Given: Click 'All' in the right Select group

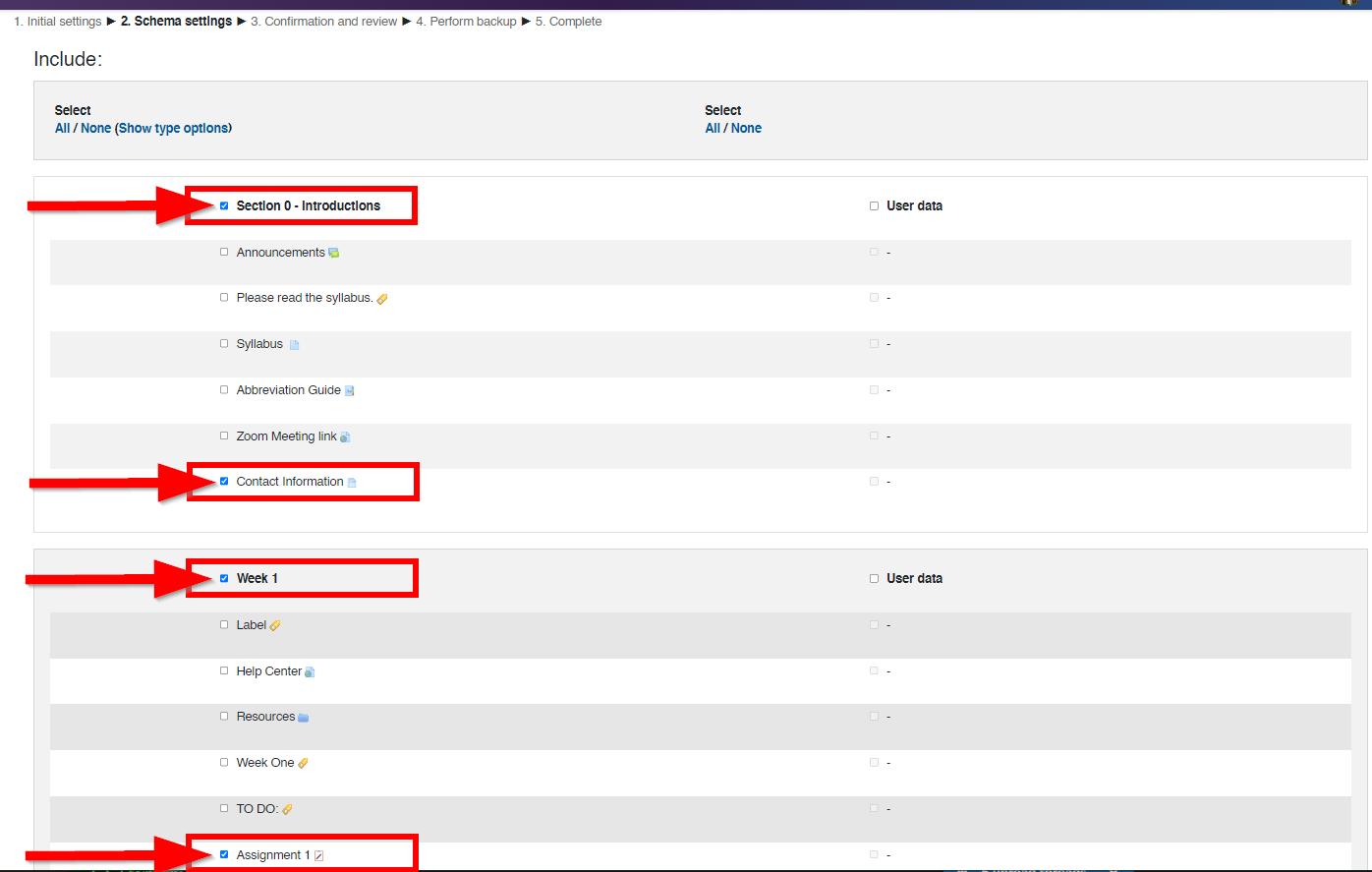Looking at the screenshot, I should pyautogui.click(x=713, y=128).
